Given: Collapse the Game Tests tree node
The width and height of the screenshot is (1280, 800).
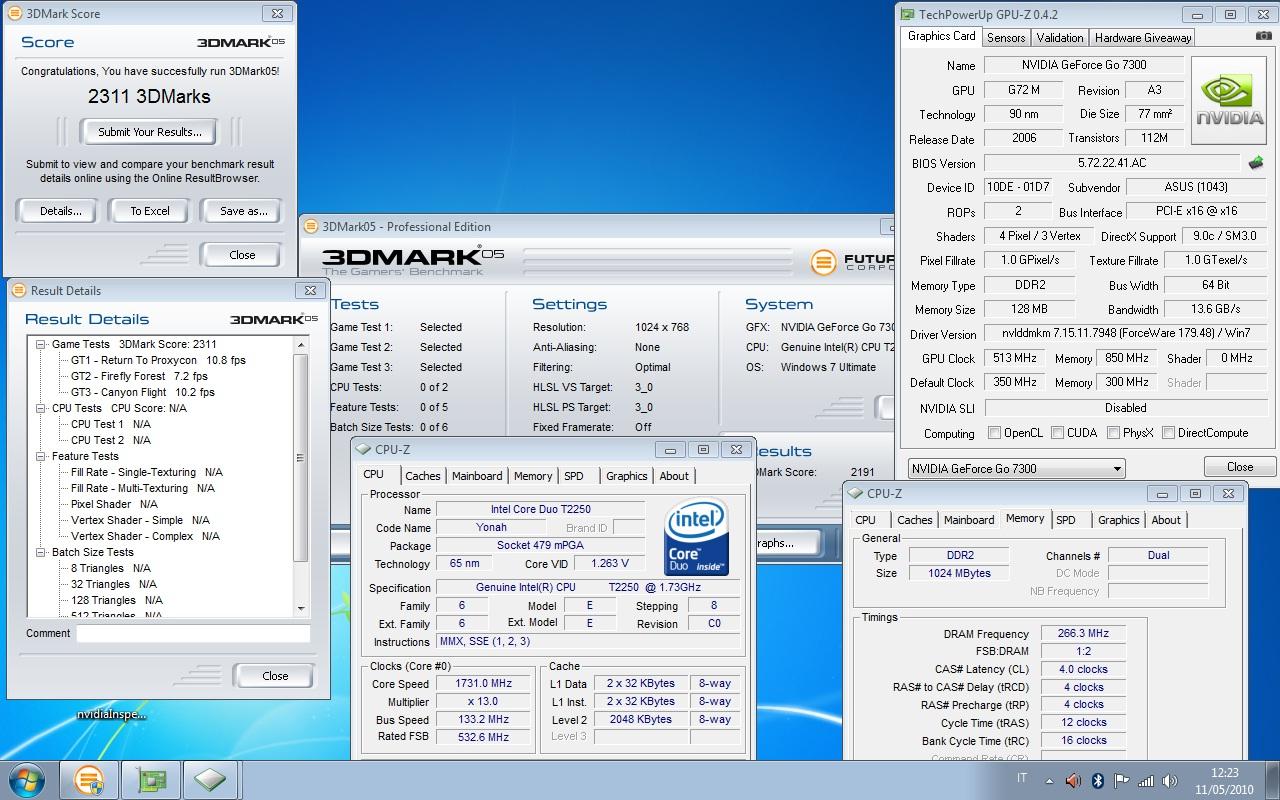Looking at the screenshot, I should tap(41, 344).
